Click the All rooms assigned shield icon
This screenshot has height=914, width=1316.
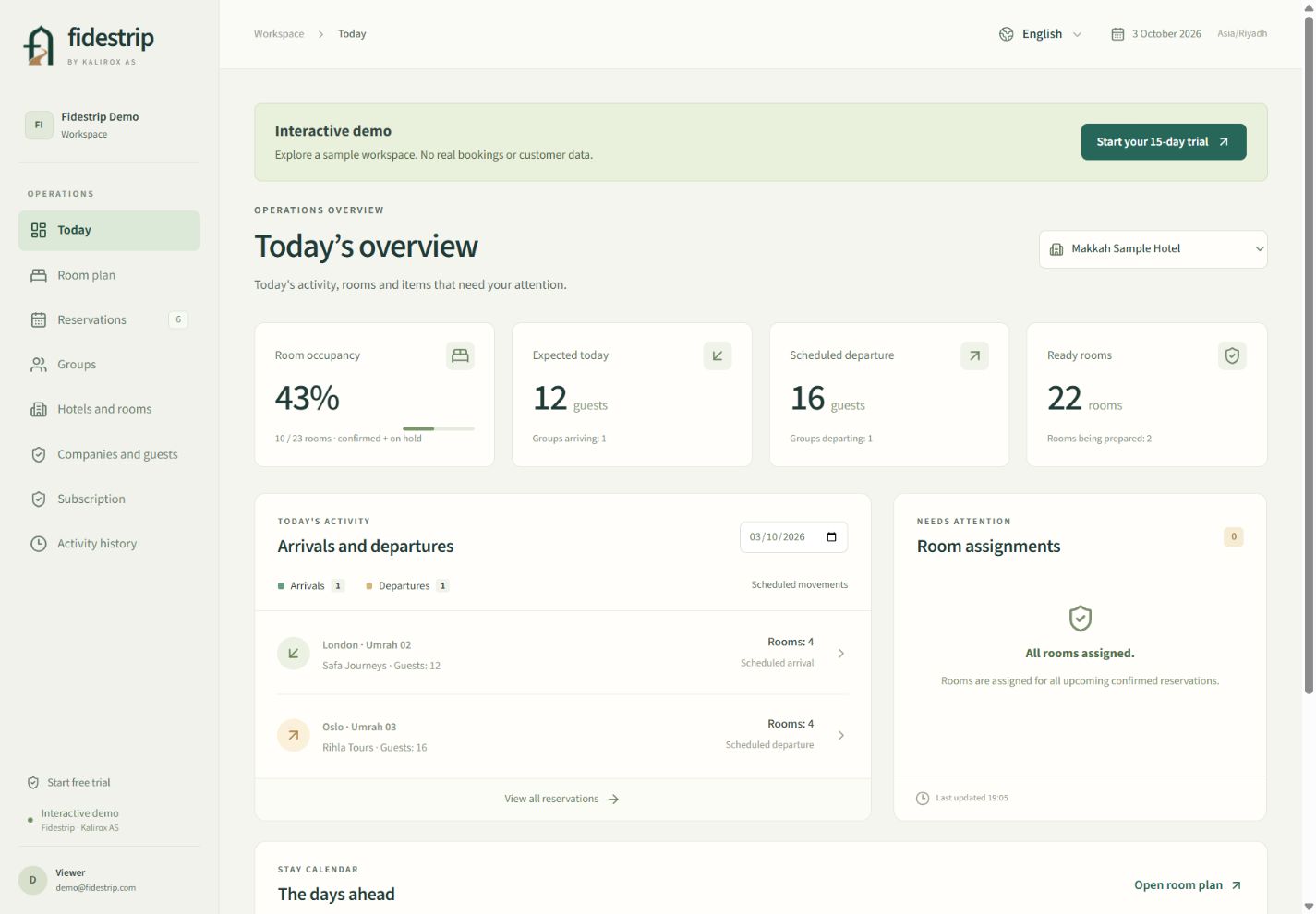(x=1081, y=618)
